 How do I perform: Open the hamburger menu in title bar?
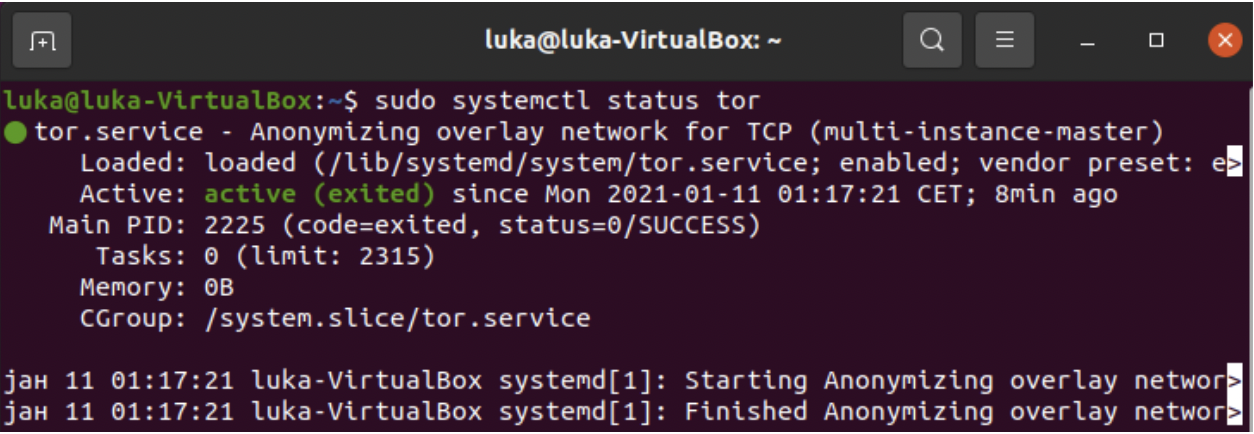(1005, 41)
